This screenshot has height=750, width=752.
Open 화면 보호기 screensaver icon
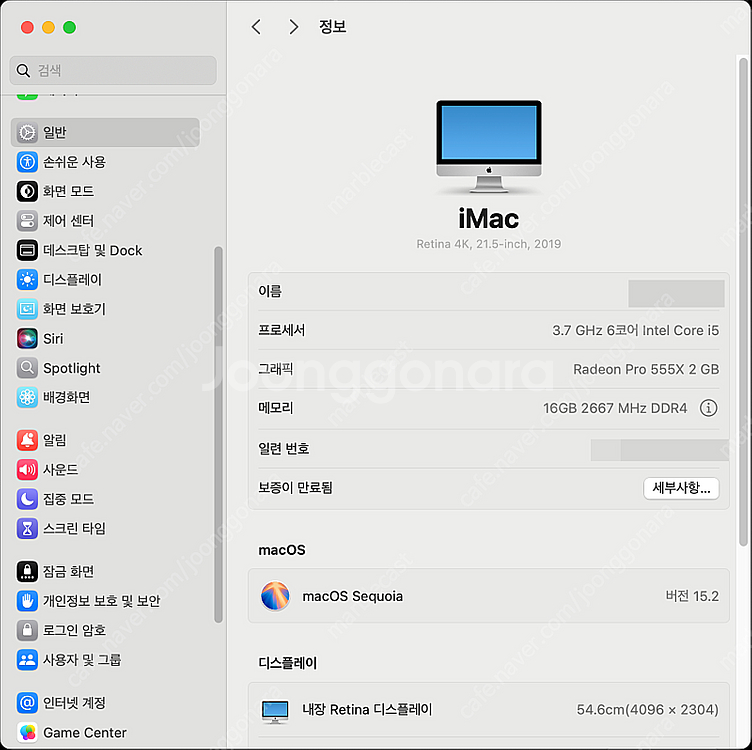(27, 309)
